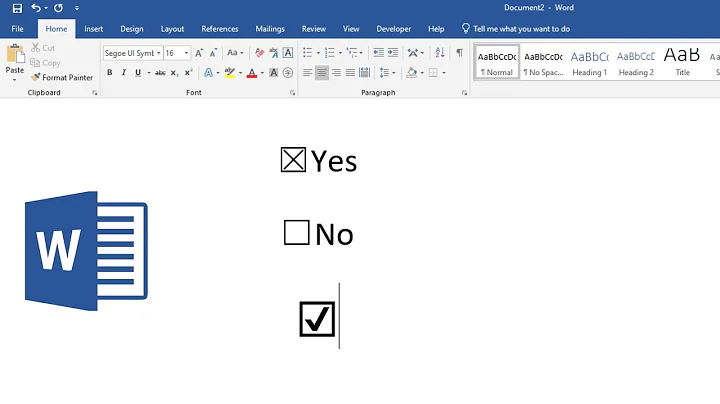The height and width of the screenshot is (404, 720).
Task: Click the Shading paint bucket icon
Action: pos(411,73)
